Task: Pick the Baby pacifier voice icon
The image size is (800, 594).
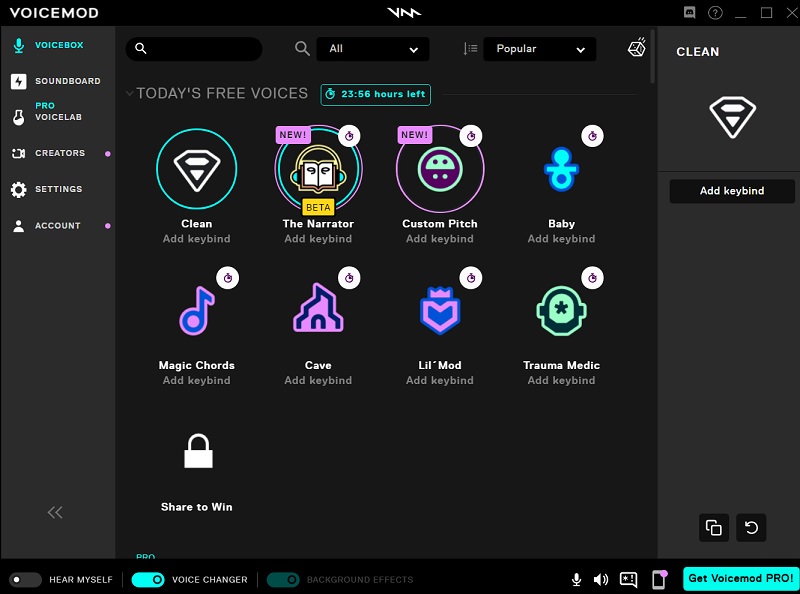Action: coord(561,169)
